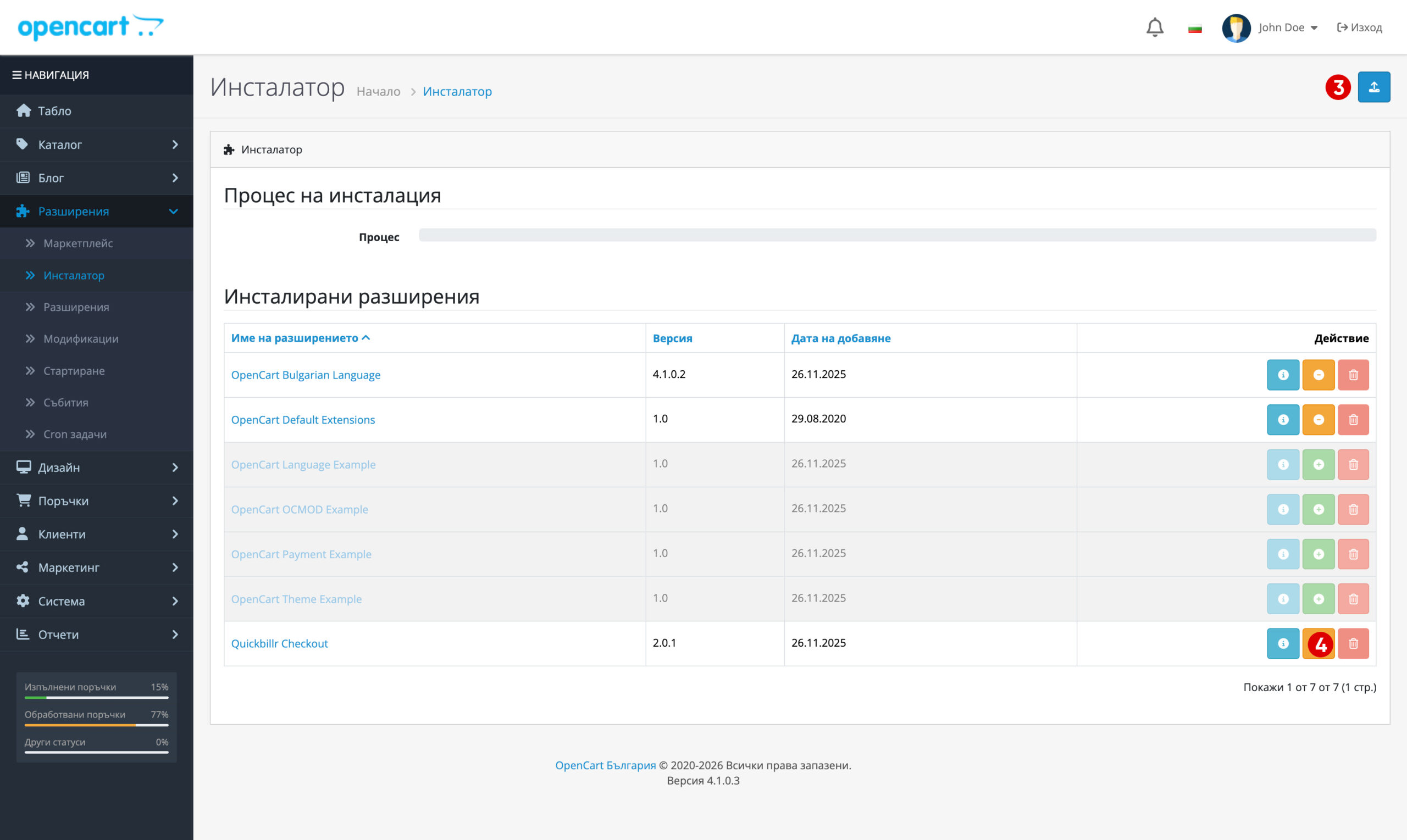Viewport: 1407px width, 840px height.
Task: Install OpenCart Language Example (green button)
Action: (x=1318, y=465)
